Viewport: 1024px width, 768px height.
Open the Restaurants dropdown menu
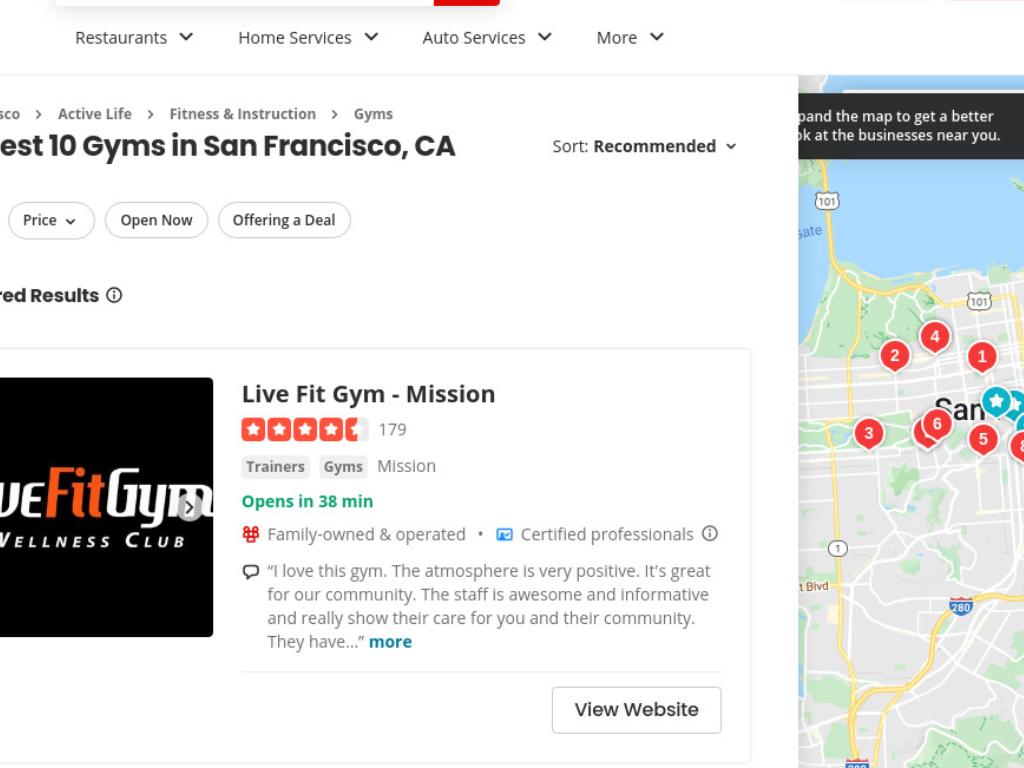(134, 38)
